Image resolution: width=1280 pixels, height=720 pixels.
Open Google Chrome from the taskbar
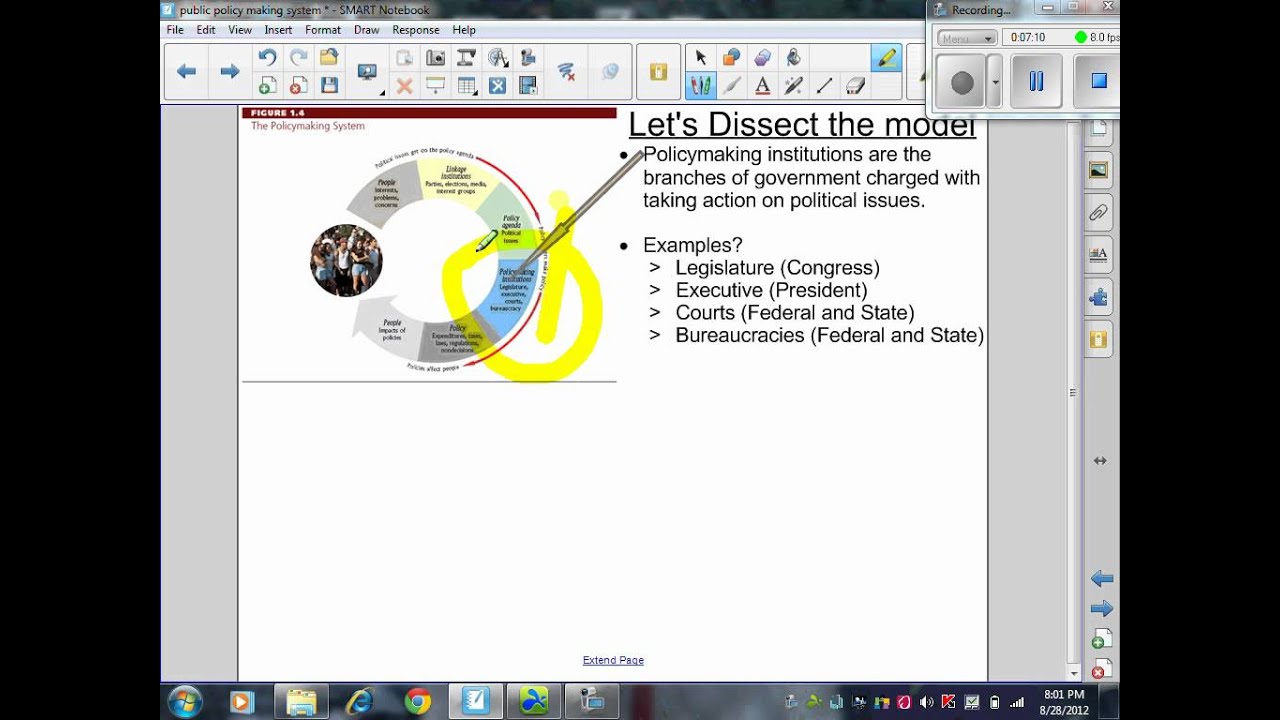[418, 702]
